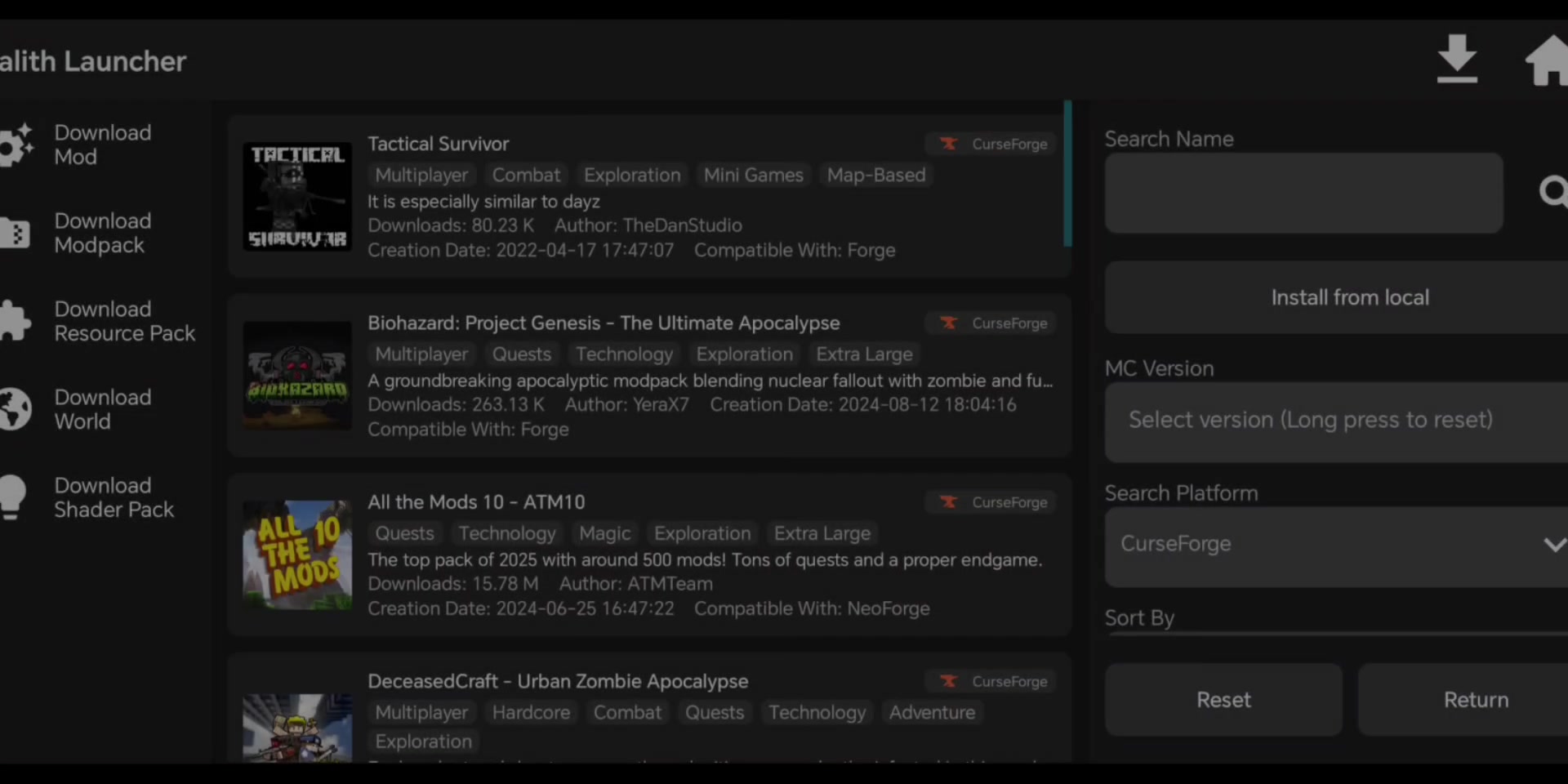Open the MC Version selector

(1337, 421)
